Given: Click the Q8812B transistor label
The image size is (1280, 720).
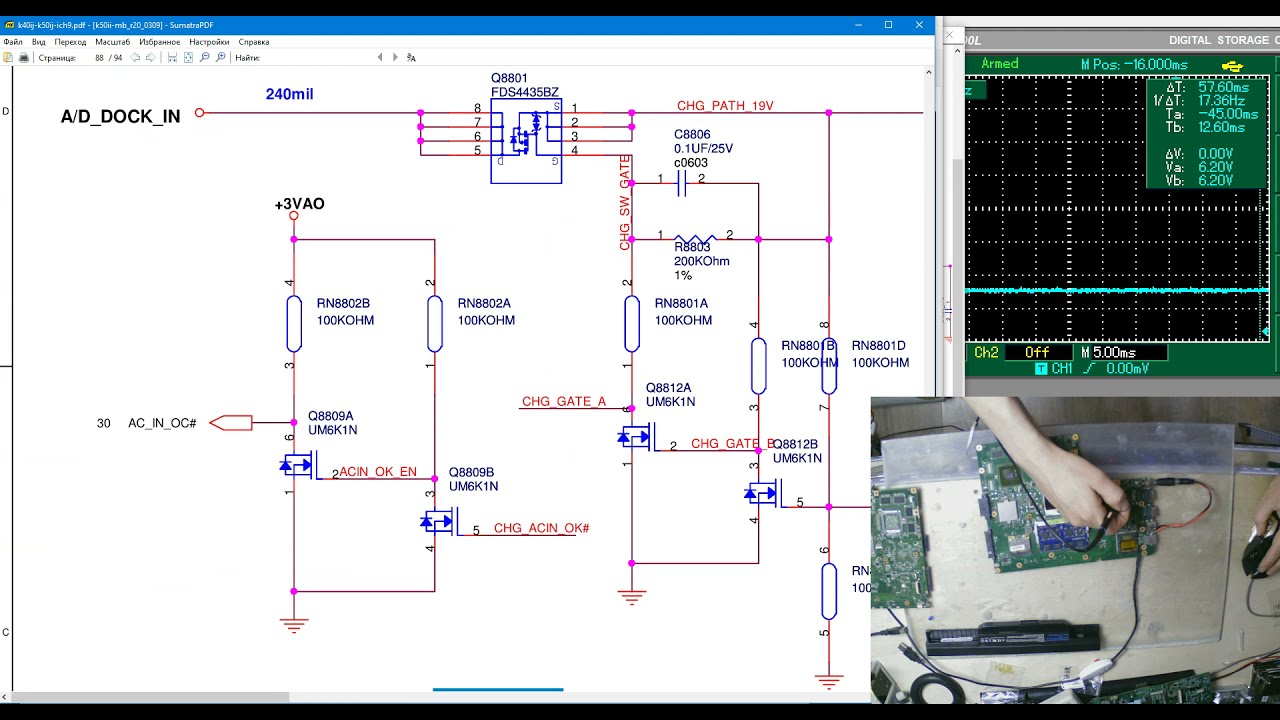Looking at the screenshot, I should tap(796, 444).
